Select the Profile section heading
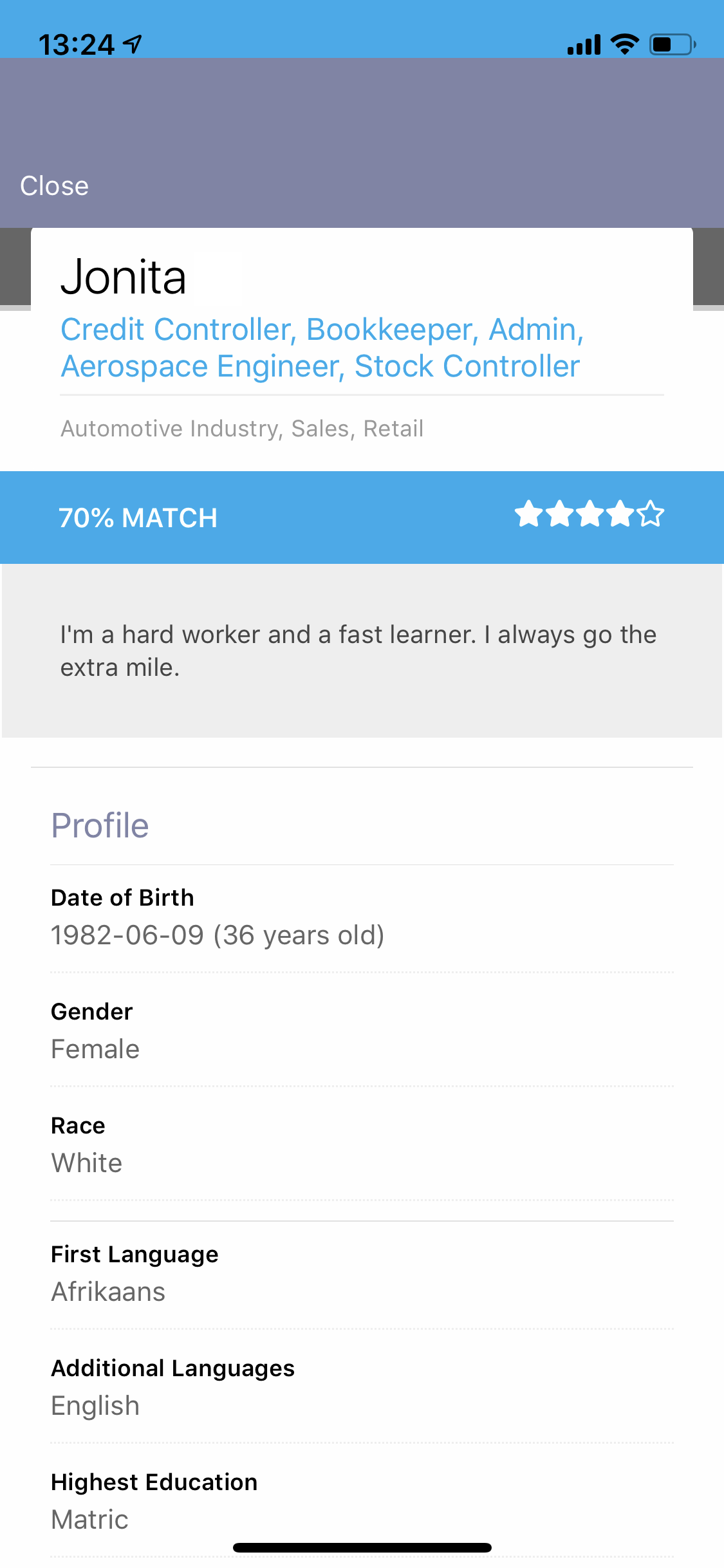The width and height of the screenshot is (724, 1568). pyautogui.click(x=100, y=826)
